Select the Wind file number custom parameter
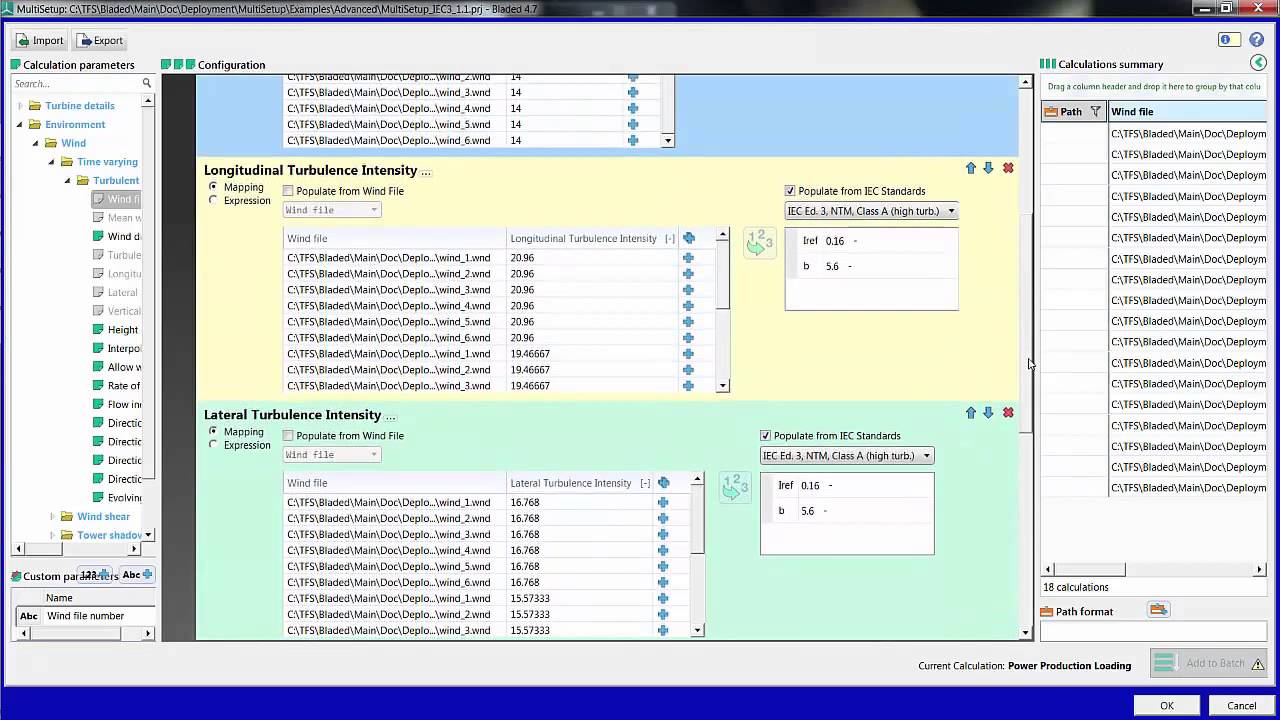This screenshot has width=1280, height=720. coord(85,616)
